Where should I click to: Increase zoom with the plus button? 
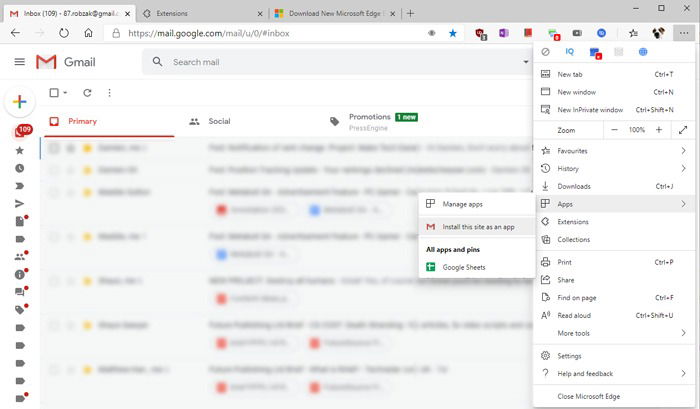tap(659, 130)
